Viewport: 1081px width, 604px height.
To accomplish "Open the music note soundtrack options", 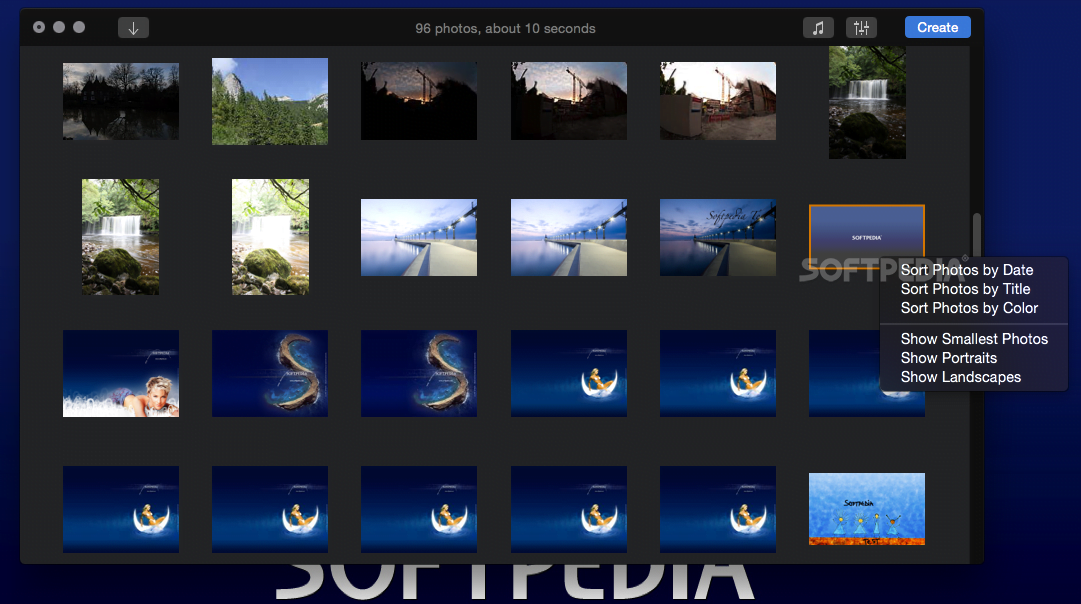I will click(817, 28).
